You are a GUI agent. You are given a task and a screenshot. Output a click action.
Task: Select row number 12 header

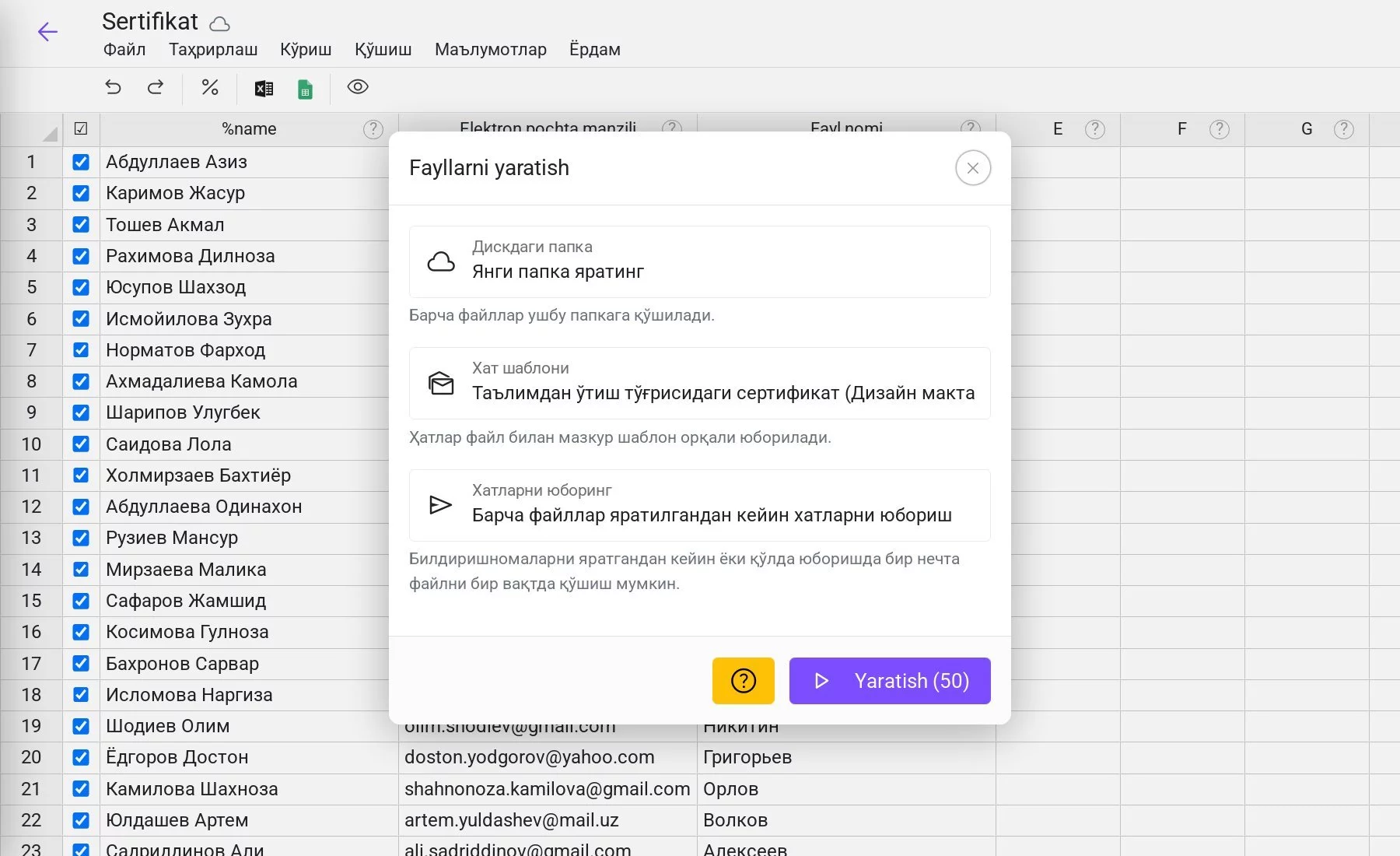coord(31,507)
